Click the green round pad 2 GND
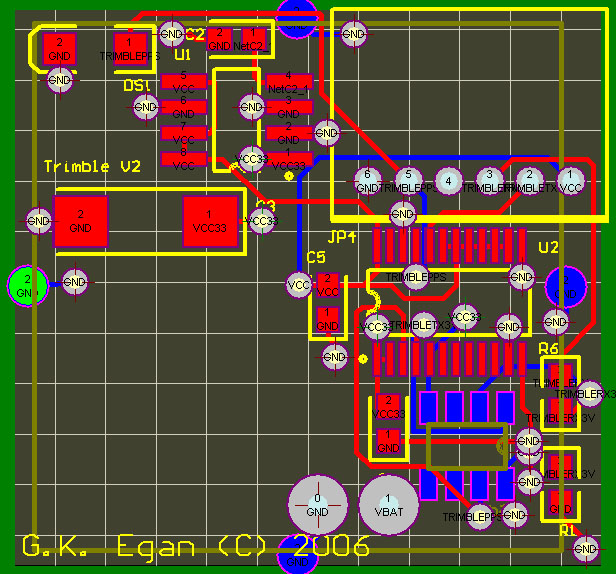616x574 pixels. [x=28, y=286]
